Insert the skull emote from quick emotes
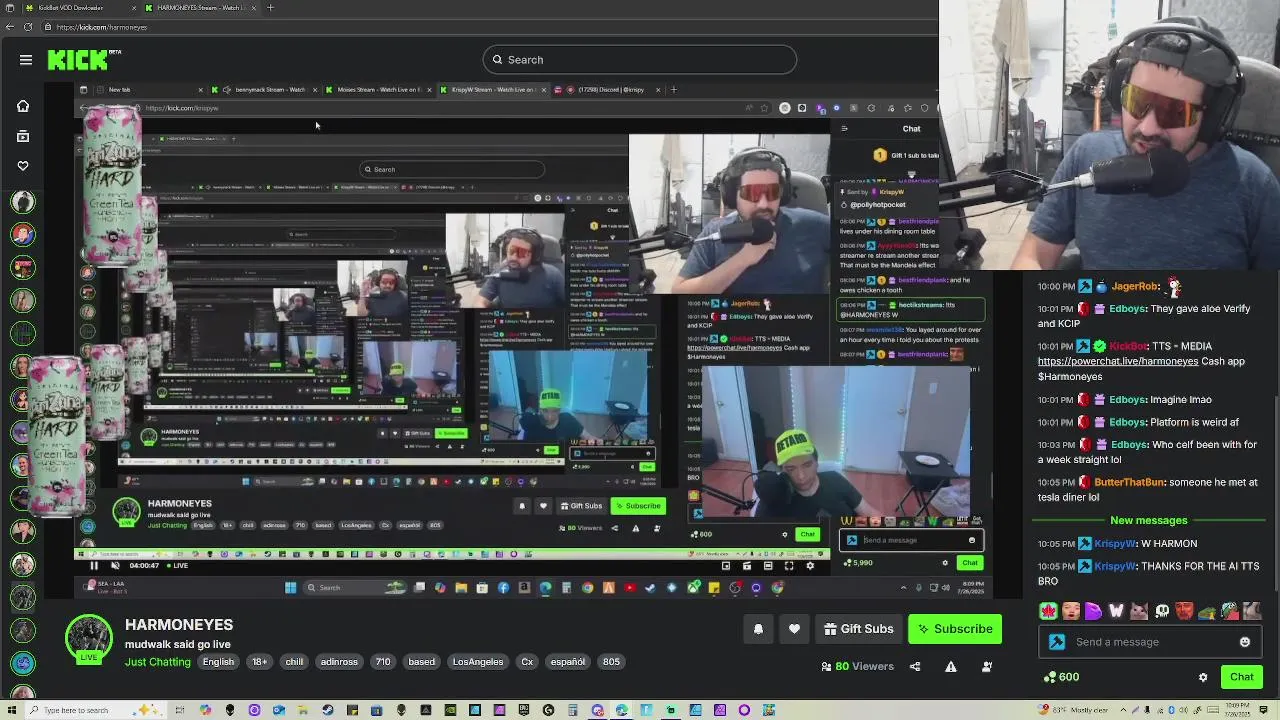The image size is (1280, 720). pyautogui.click(x=1162, y=611)
